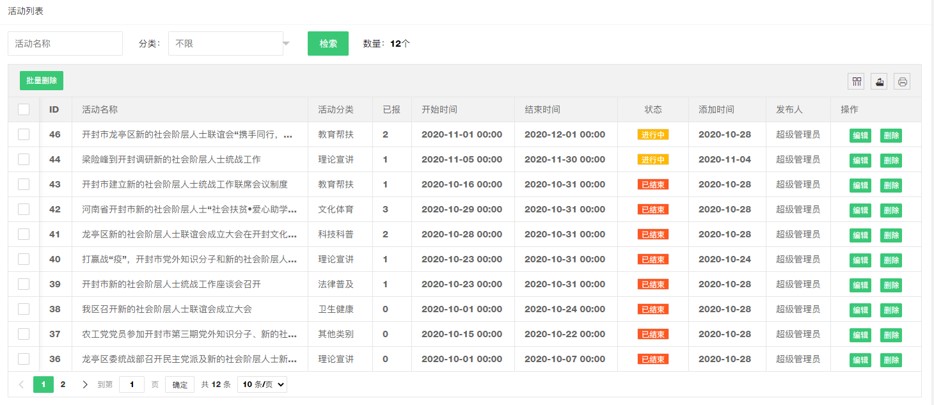Check the row with ID 42

pos(24,209)
